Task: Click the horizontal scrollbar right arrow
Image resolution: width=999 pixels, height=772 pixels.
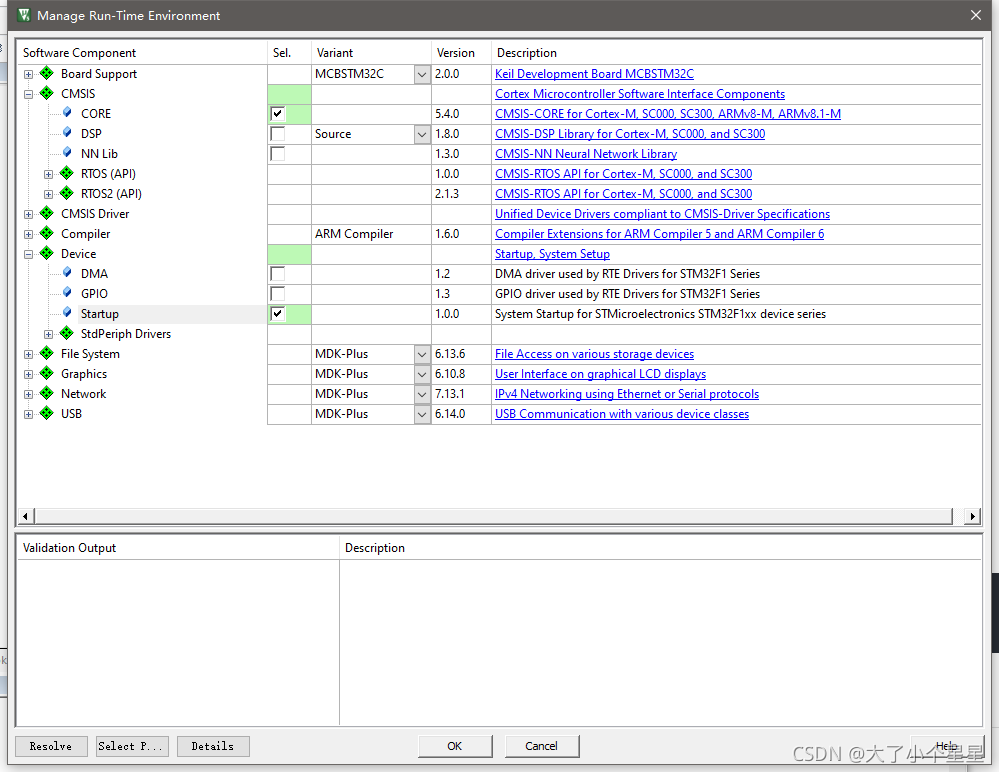Action: pos(972,516)
